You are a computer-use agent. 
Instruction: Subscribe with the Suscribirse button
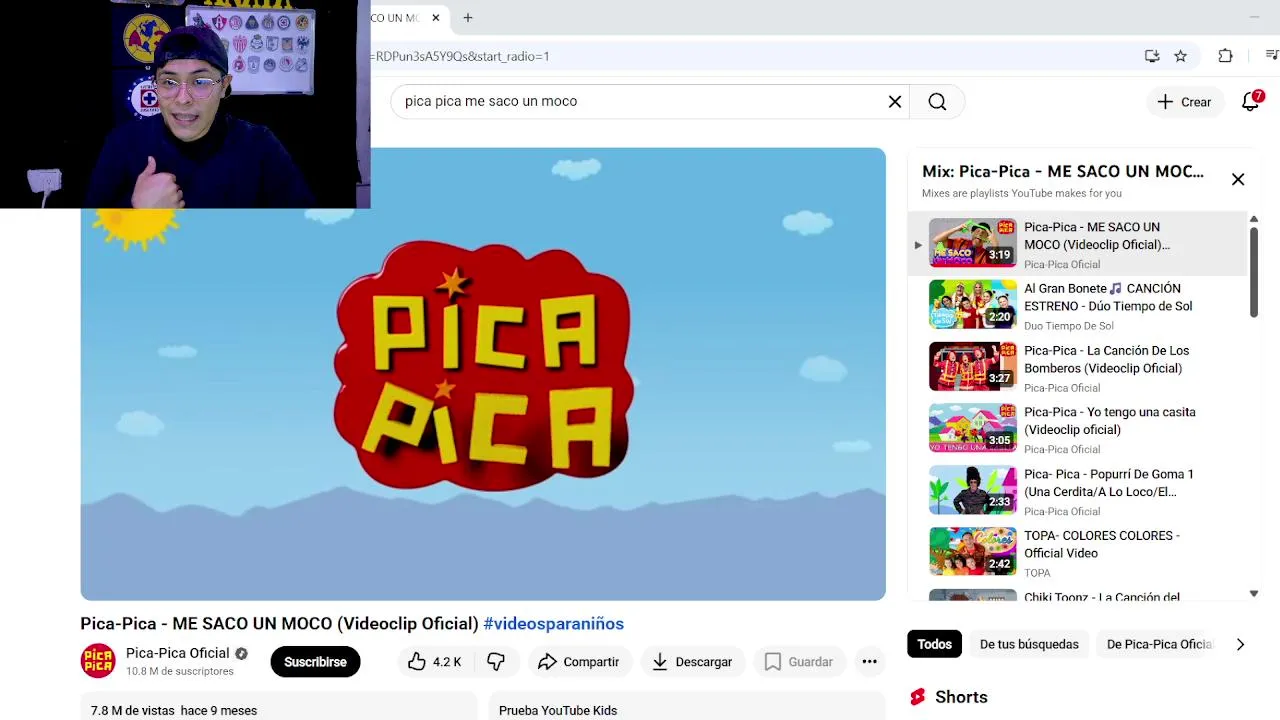[315, 661]
